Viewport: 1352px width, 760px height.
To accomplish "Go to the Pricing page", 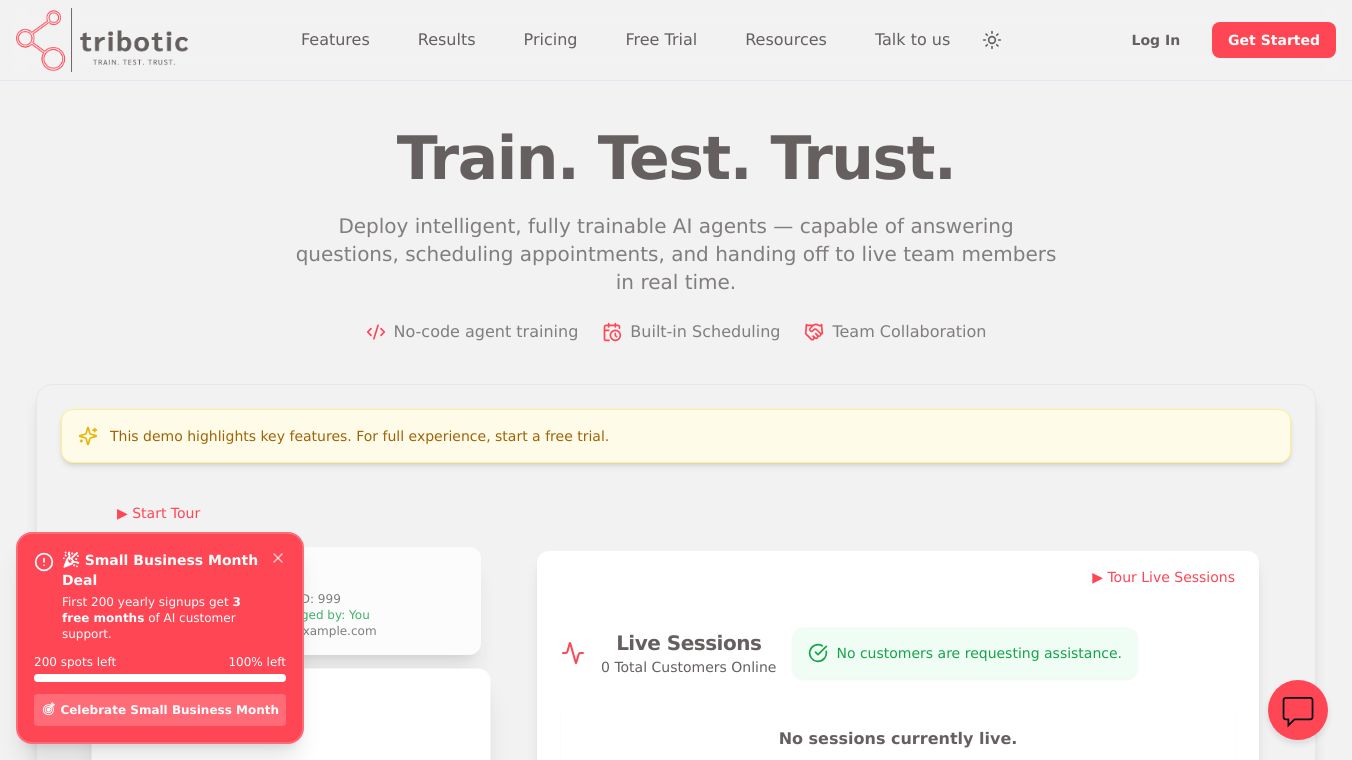I will pyautogui.click(x=550, y=40).
